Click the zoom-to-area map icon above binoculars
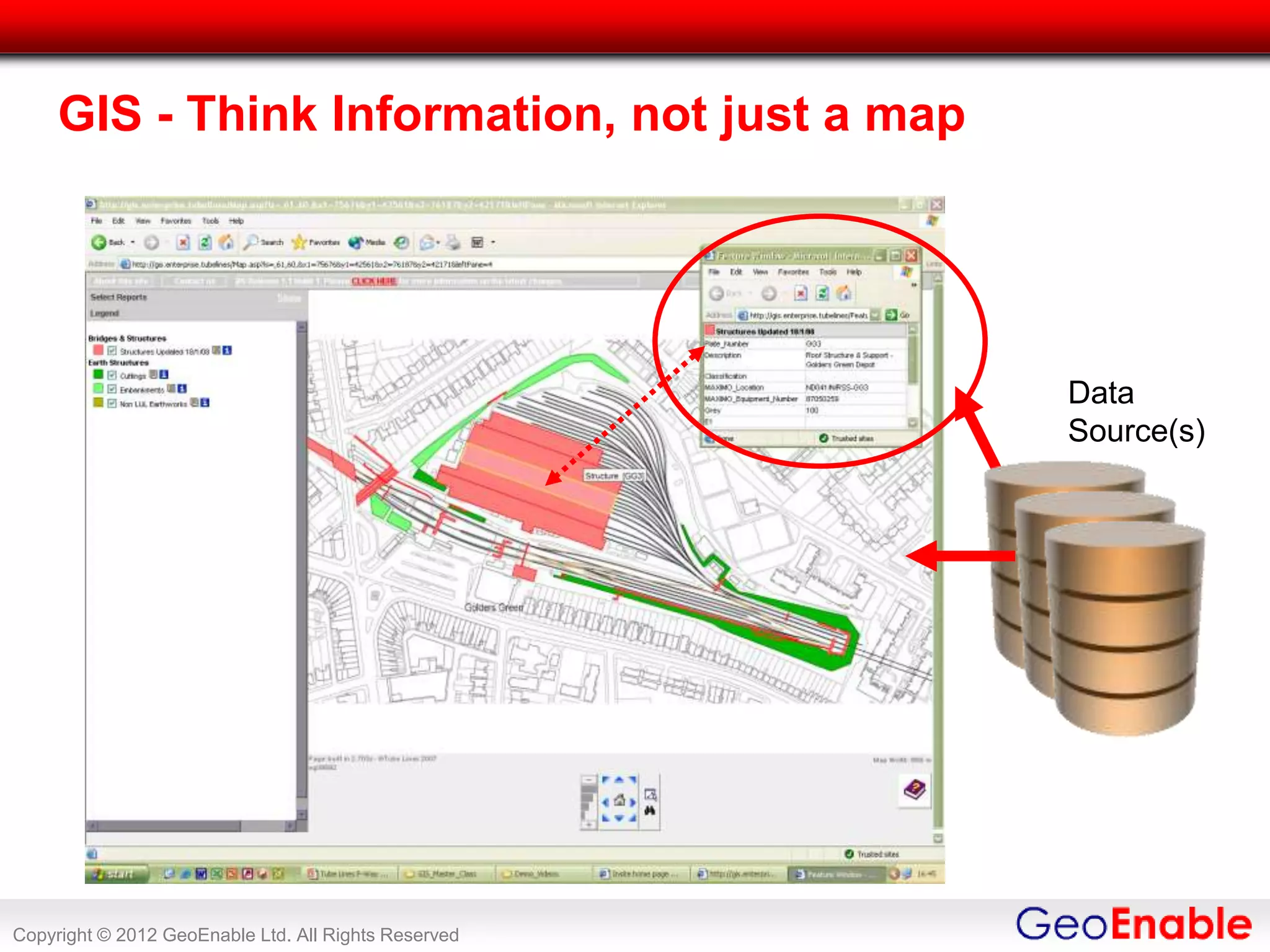This screenshot has height=952, width=1270. (x=650, y=794)
